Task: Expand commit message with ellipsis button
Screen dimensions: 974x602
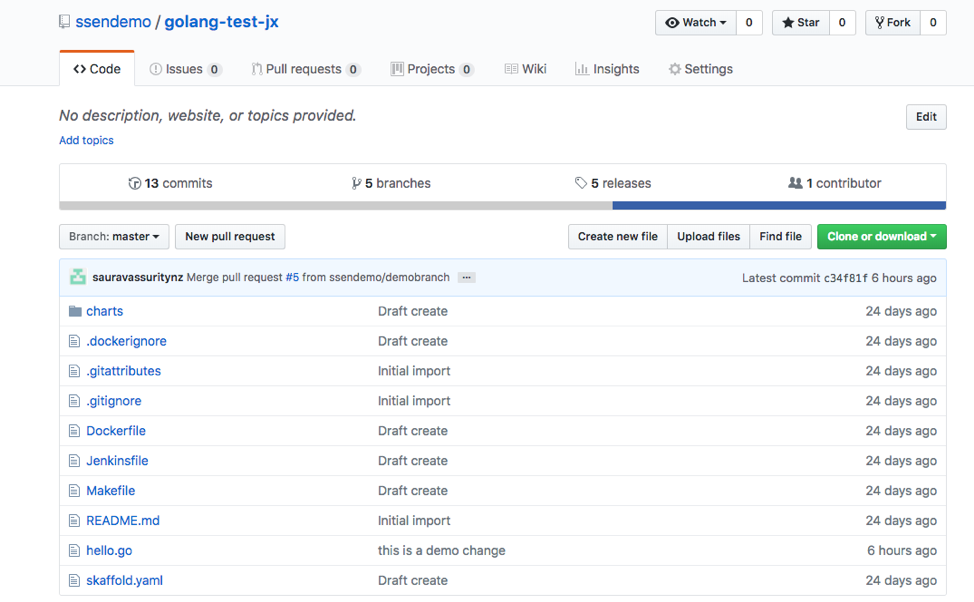Action: [467, 278]
